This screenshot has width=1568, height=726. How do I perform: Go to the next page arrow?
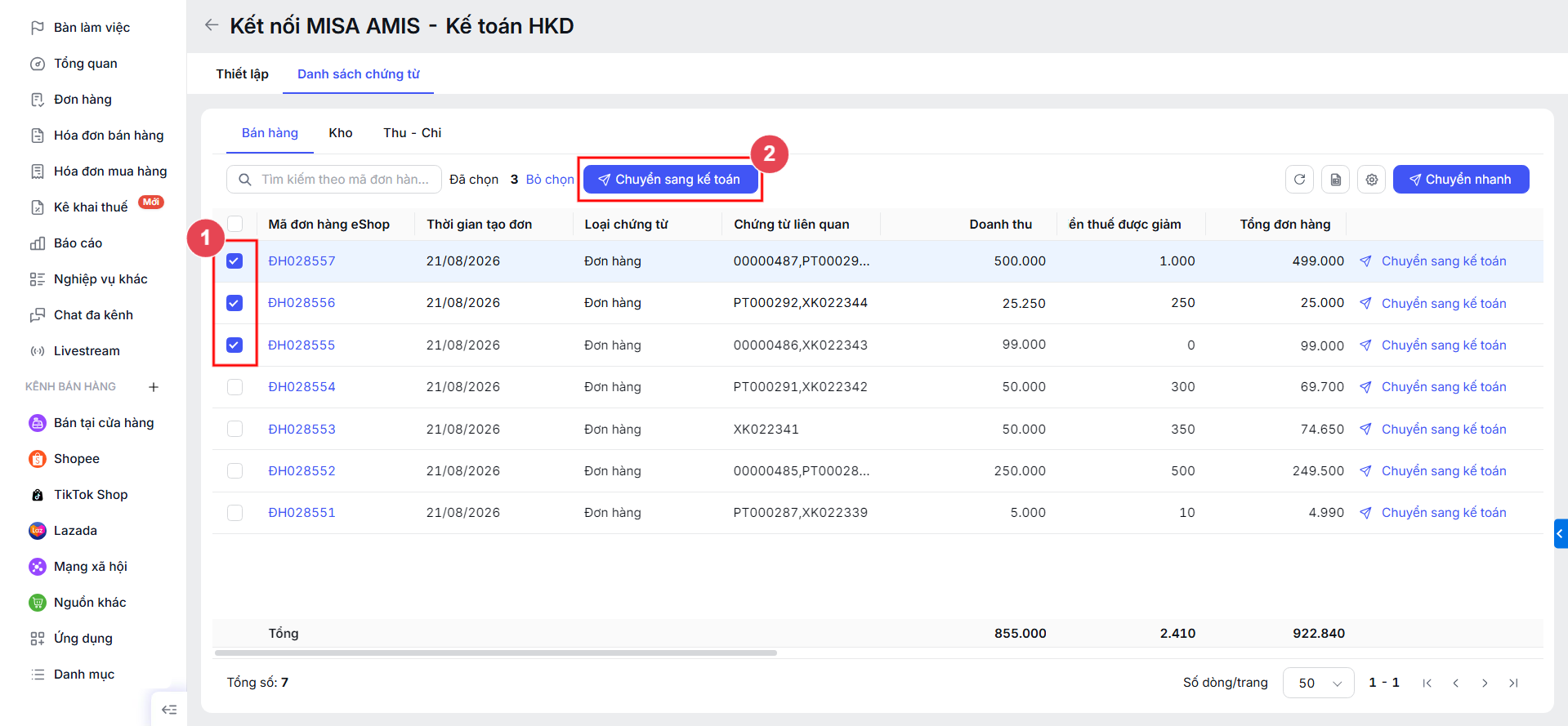point(1485,683)
